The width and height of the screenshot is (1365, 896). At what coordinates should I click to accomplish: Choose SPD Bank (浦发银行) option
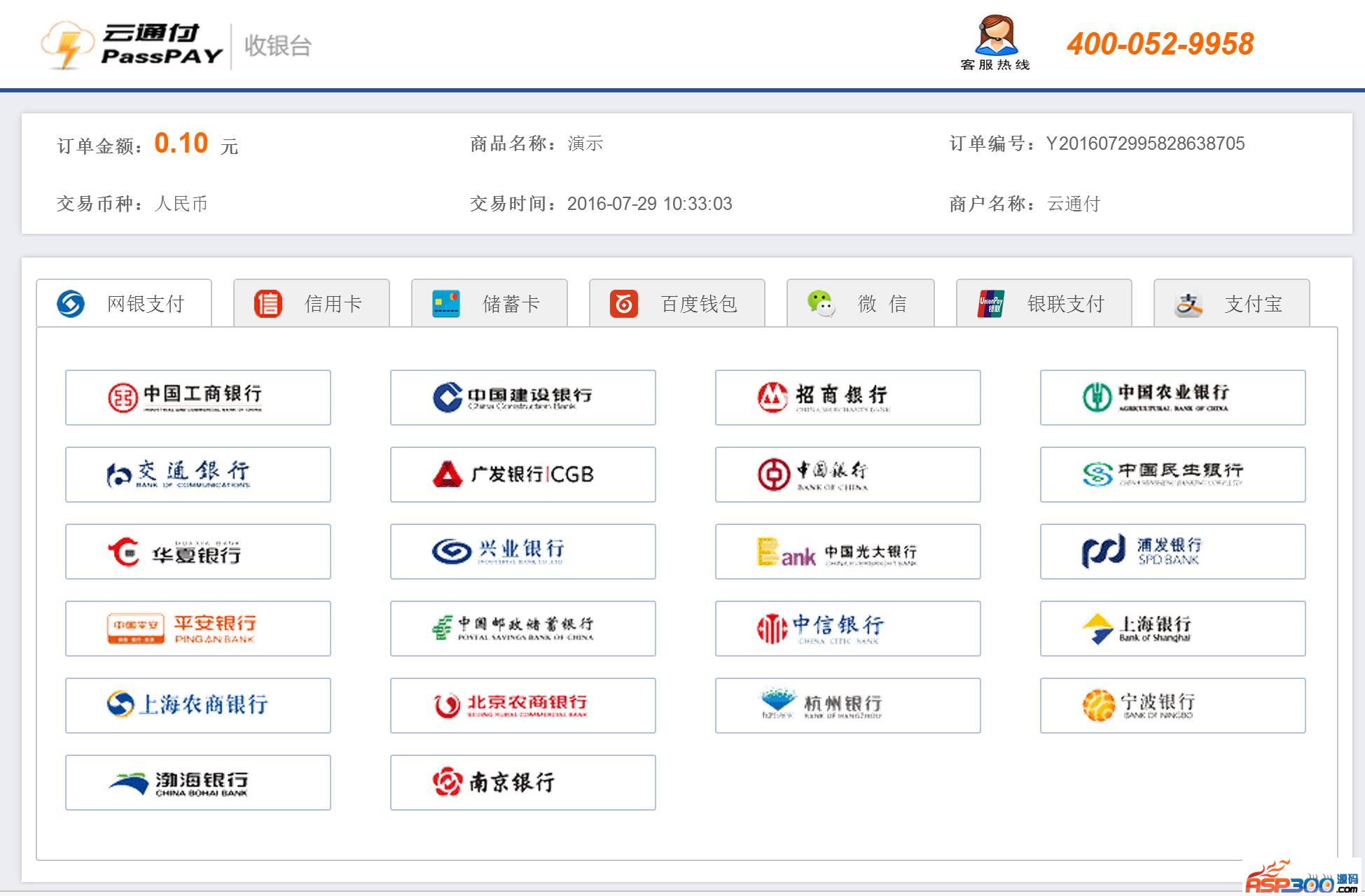1172,552
